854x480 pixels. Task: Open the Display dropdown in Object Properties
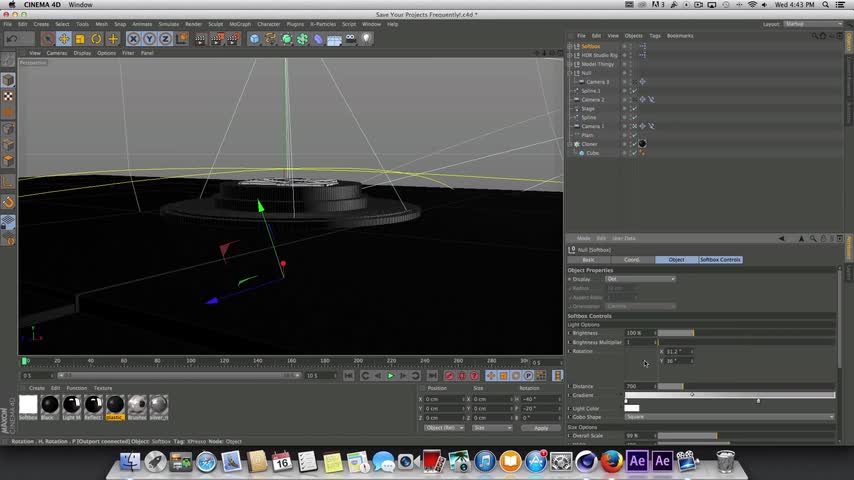click(x=641, y=279)
